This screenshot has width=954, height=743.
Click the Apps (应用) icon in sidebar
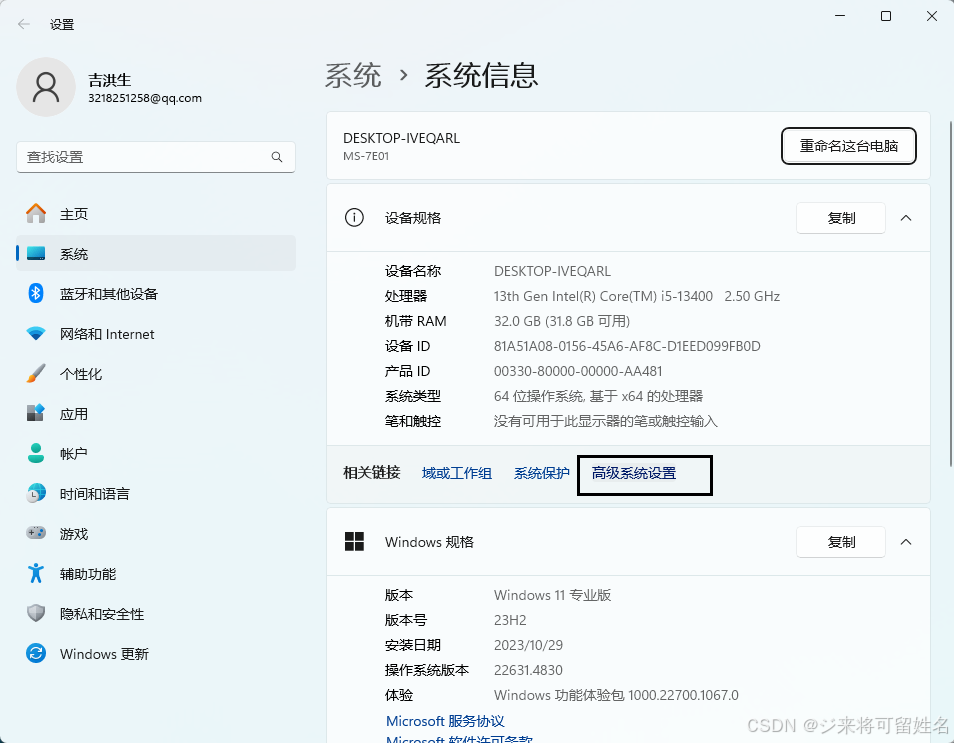pyautogui.click(x=36, y=413)
